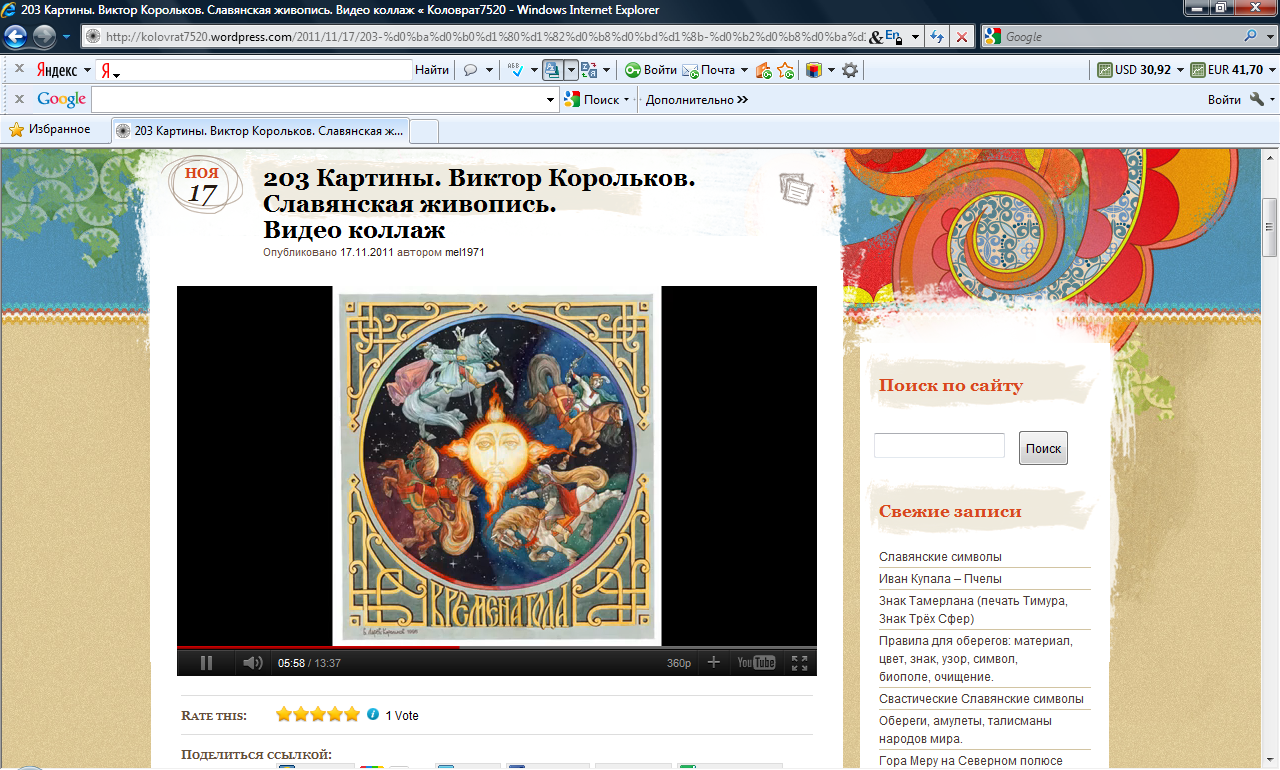Open the Иван Купала – Пчелы post
Screen dimensions: 1280x770
coord(940,579)
